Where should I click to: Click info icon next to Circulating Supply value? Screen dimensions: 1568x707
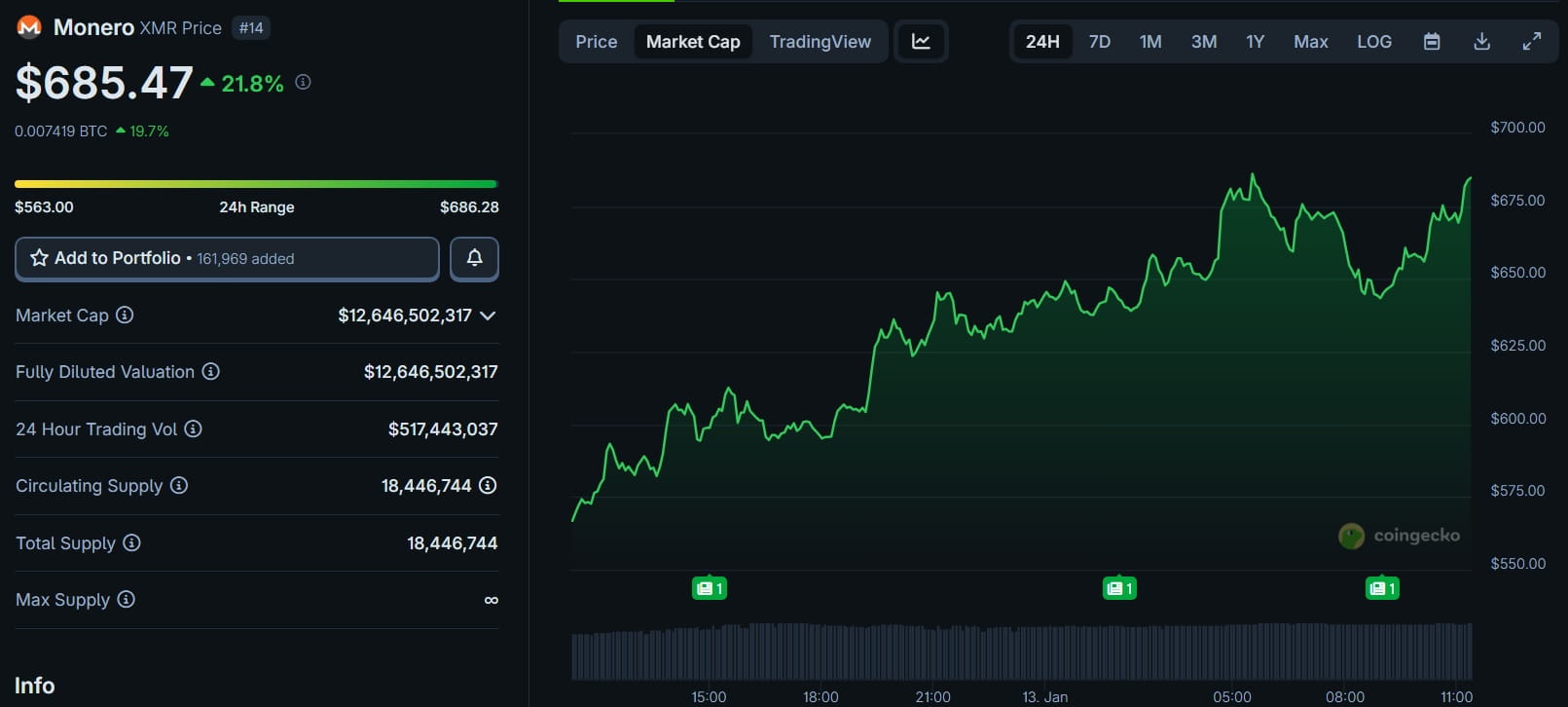[488, 485]
